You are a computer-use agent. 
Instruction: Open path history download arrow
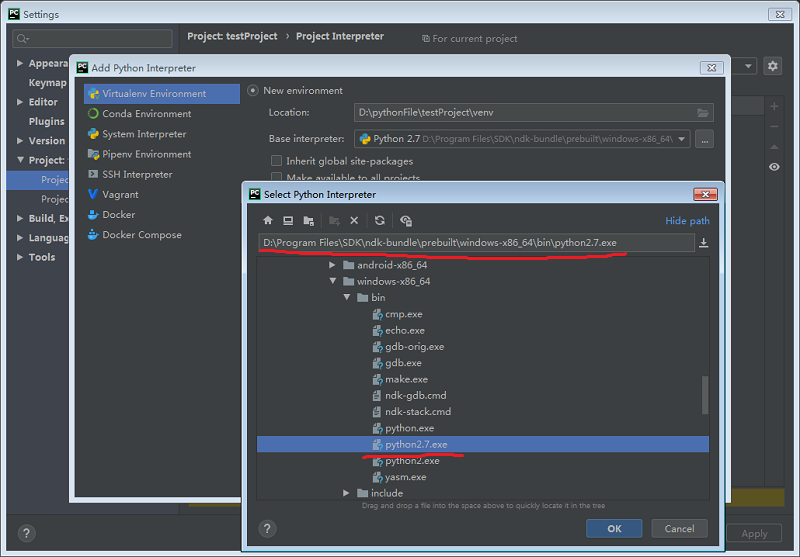(704, 243)
